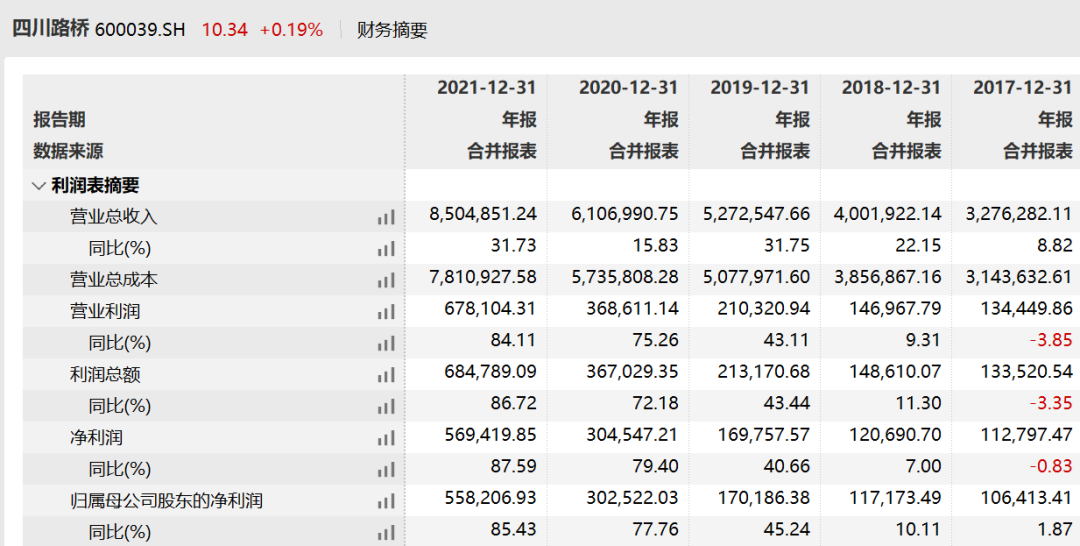
Task: Open chart icon for 净利润 同比(%) row
Action: coord(386,470)
